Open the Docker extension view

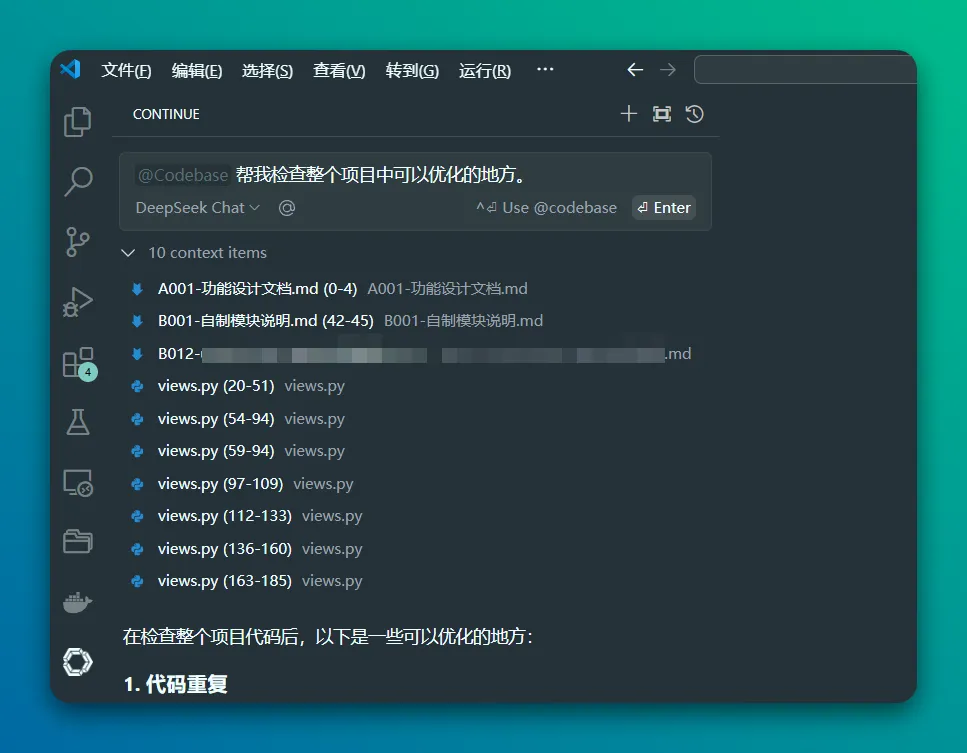click(78, 602)
